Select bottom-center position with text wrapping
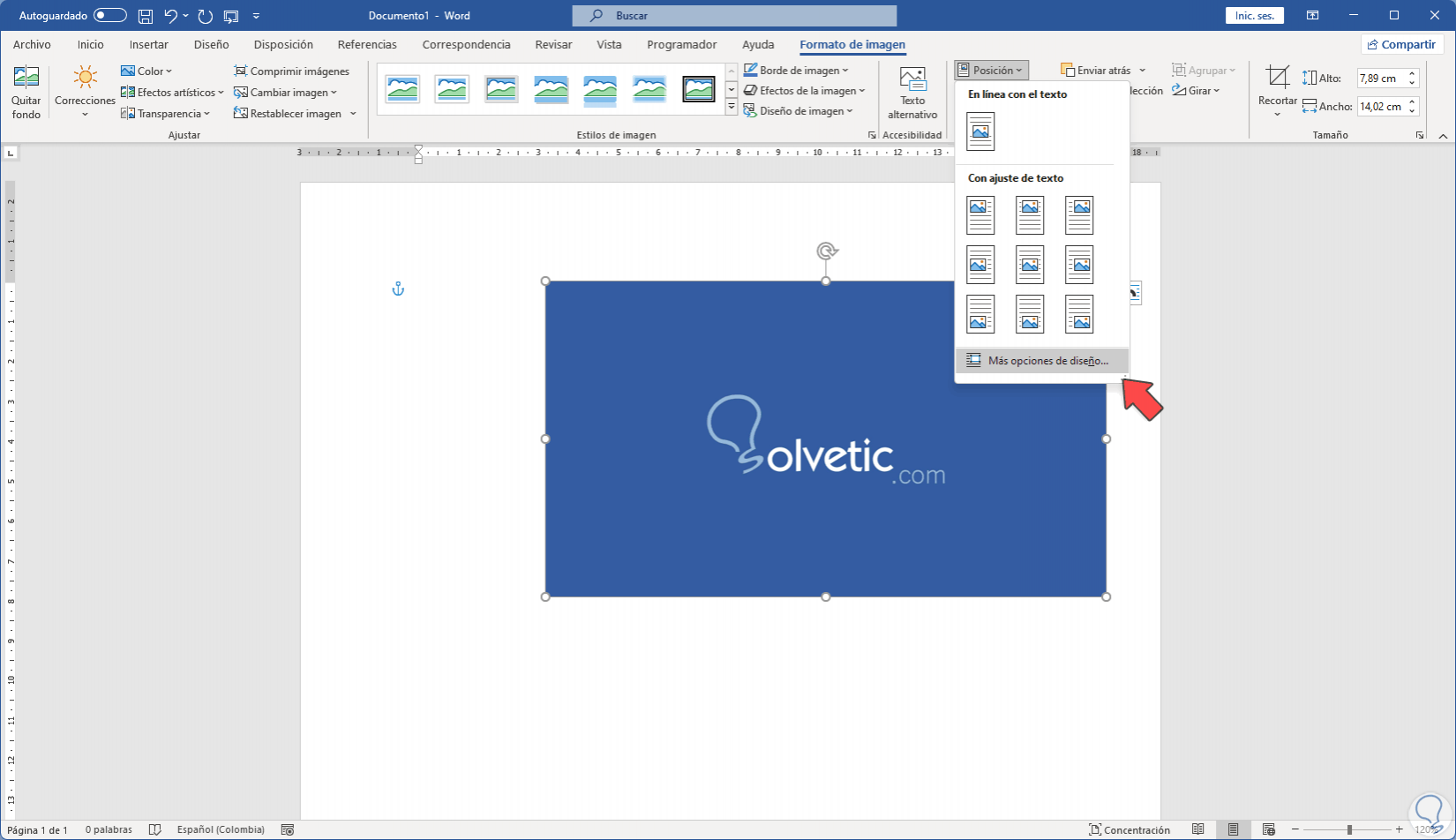 pyautogui.click(x=1030, y=314)
